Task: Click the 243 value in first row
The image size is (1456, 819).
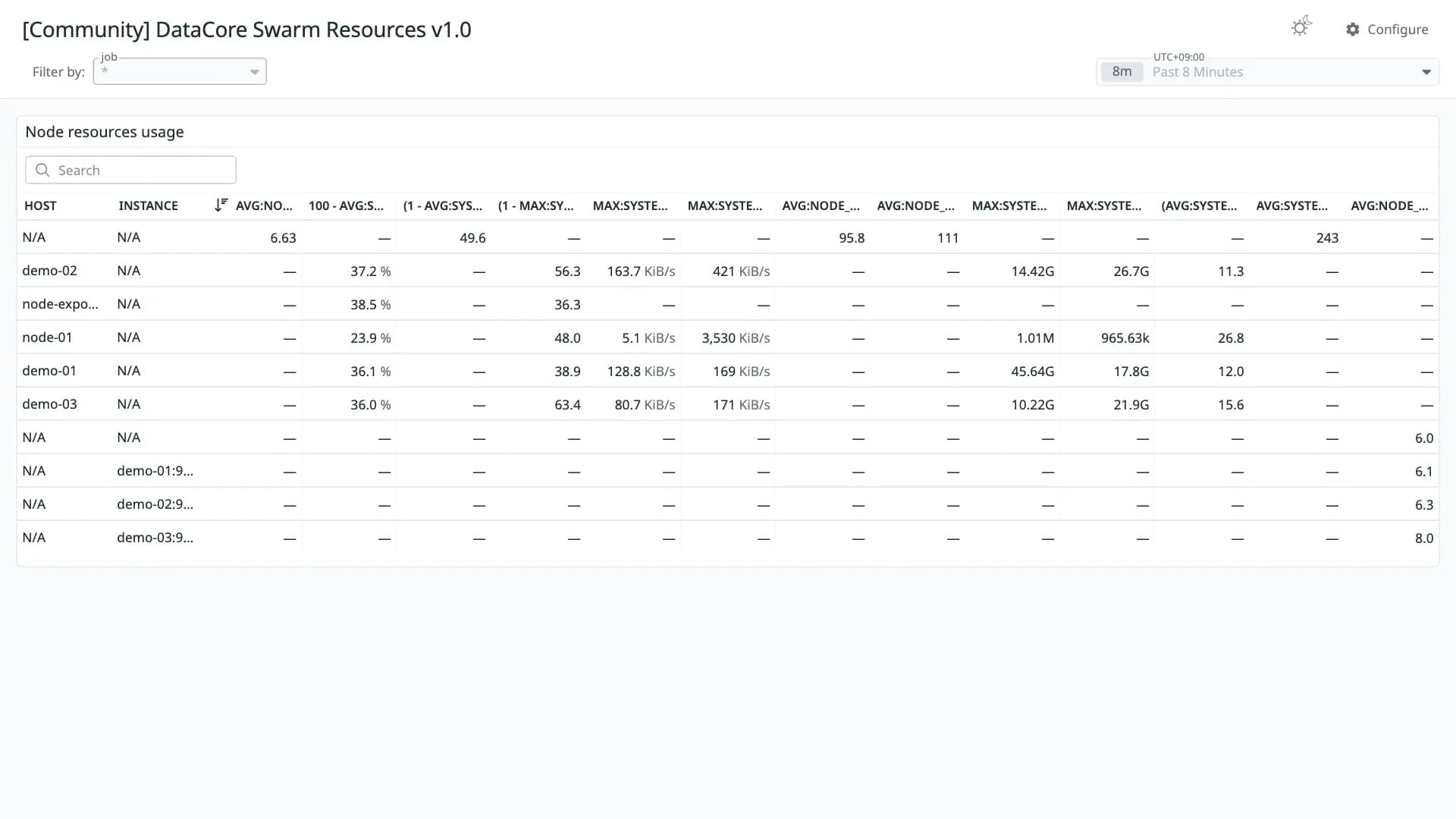Action: pos(1327,238)
